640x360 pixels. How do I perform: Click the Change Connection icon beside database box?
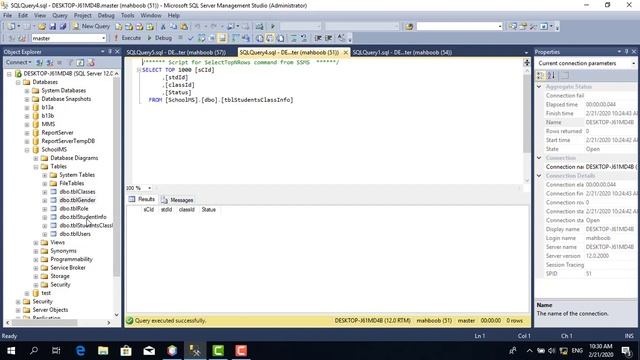point(22,38)
